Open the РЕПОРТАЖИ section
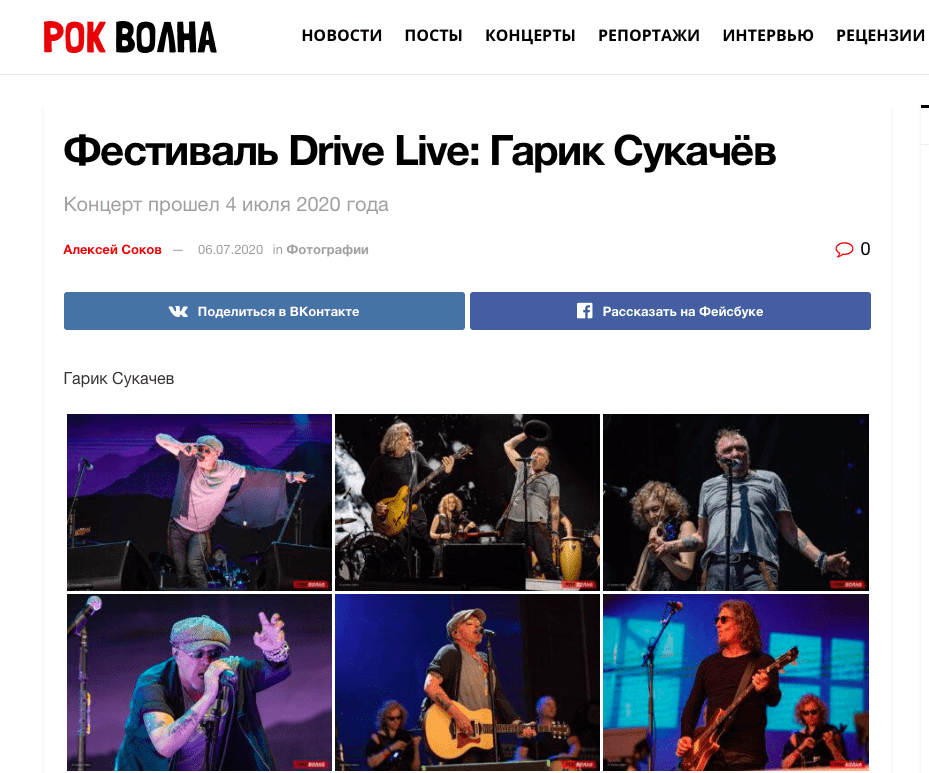 coord(649,36)
